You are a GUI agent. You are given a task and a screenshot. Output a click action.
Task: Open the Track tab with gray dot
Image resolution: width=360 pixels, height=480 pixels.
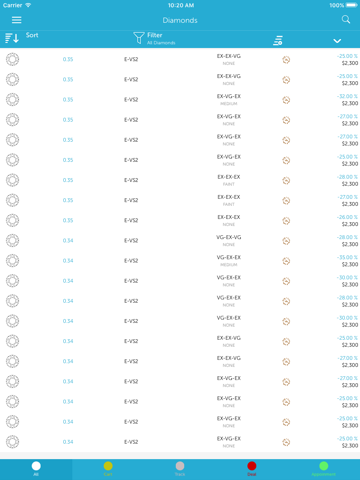(180, 469)
